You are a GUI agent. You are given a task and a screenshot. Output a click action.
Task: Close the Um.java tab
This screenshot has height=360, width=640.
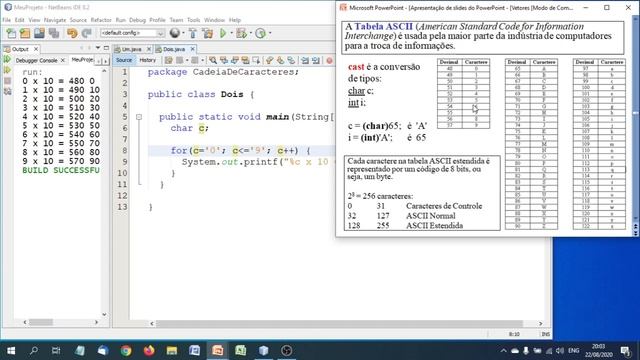pyautogui.click(x=149, y=49)
